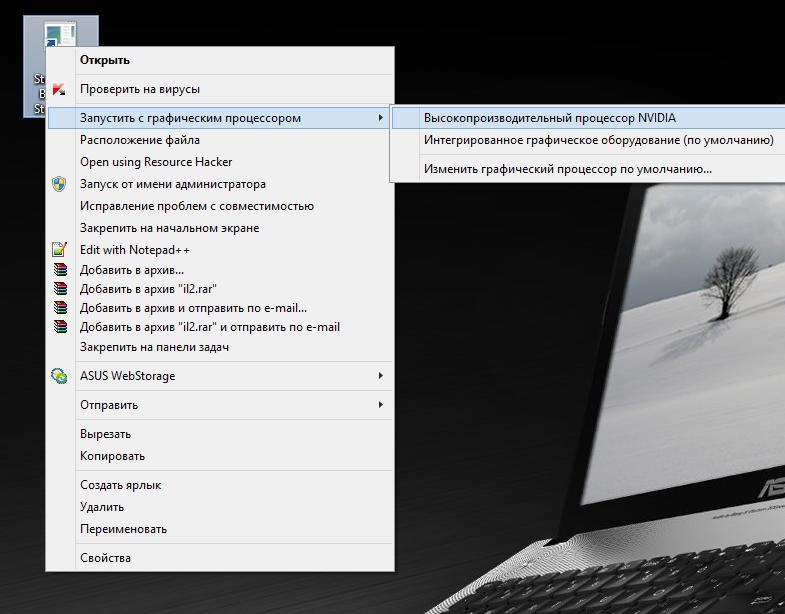Open the 'ASUS WebStorage' menu entry
The width and height of the screenshot is (785, 614).
220,376
